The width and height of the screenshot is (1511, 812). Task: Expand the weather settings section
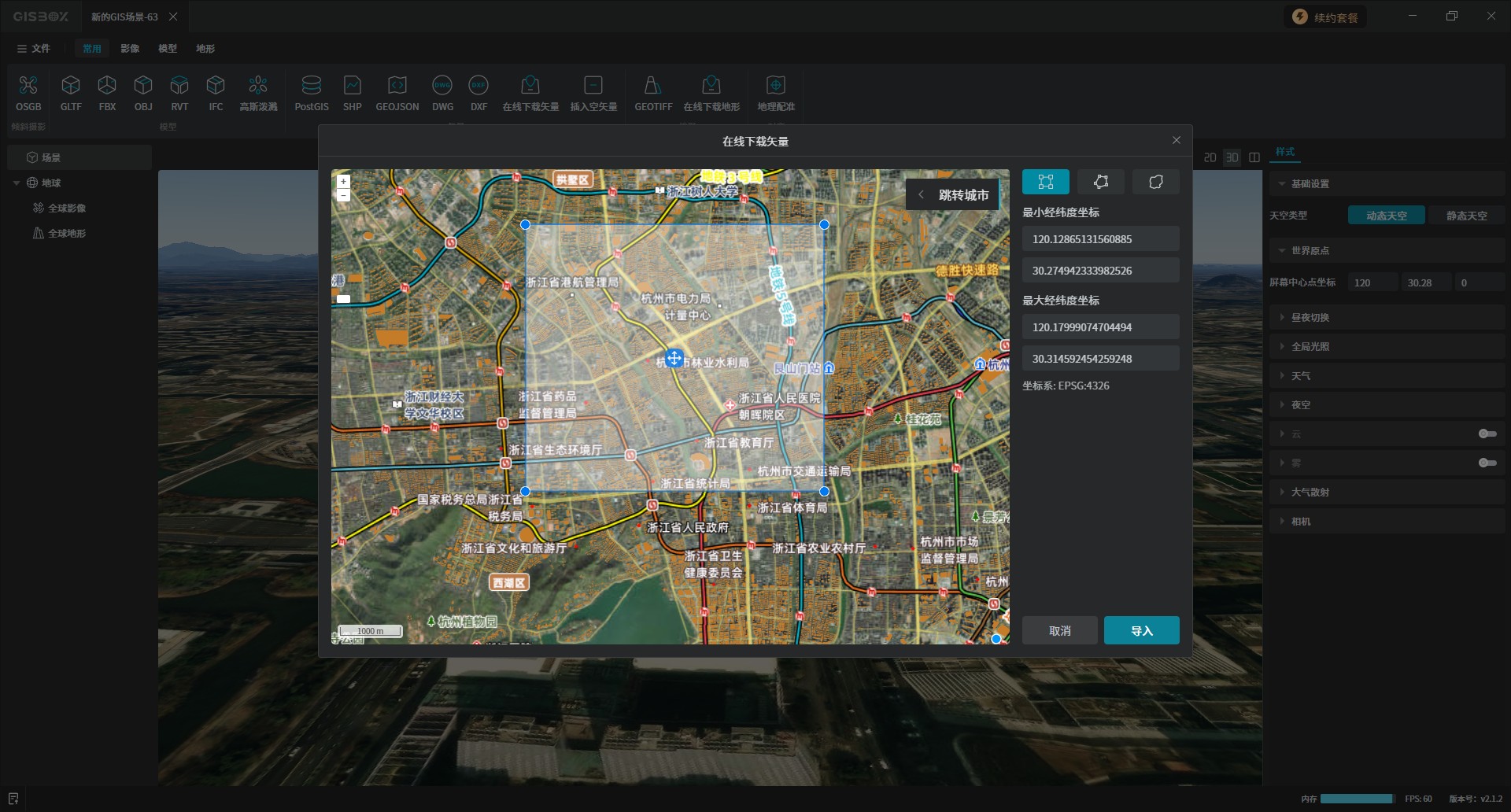click(x=1300, y=376)
